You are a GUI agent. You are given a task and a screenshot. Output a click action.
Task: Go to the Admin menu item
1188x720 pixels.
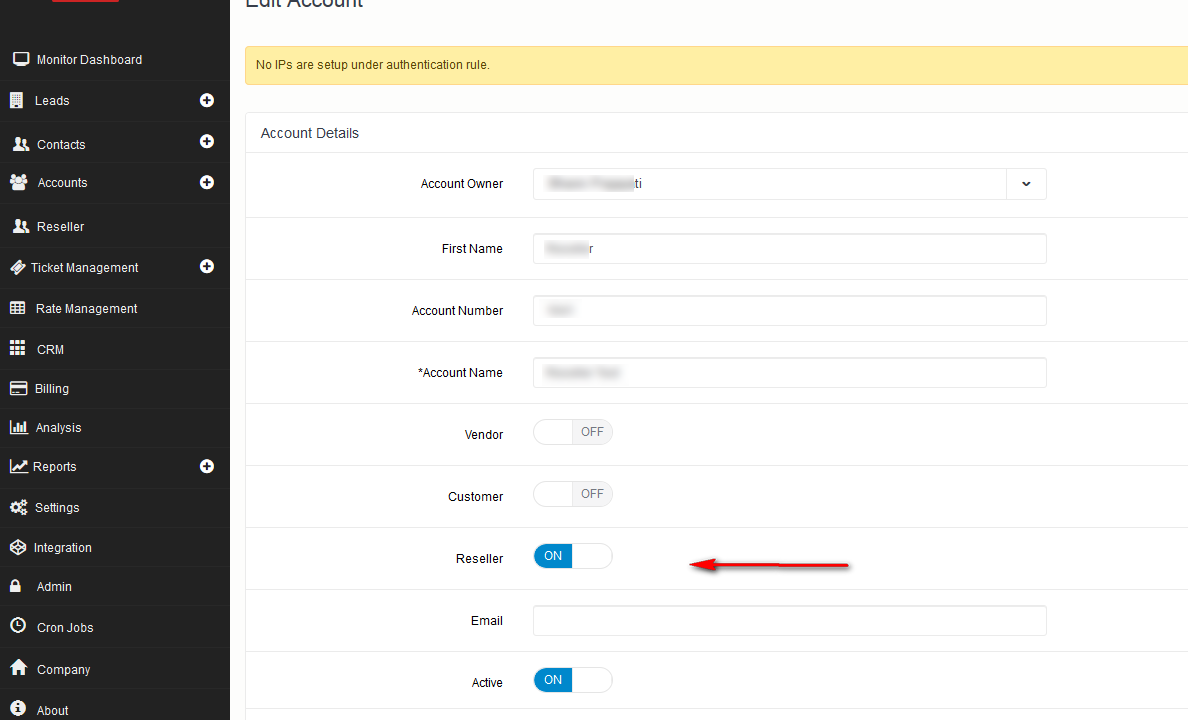tap(54, 587)
